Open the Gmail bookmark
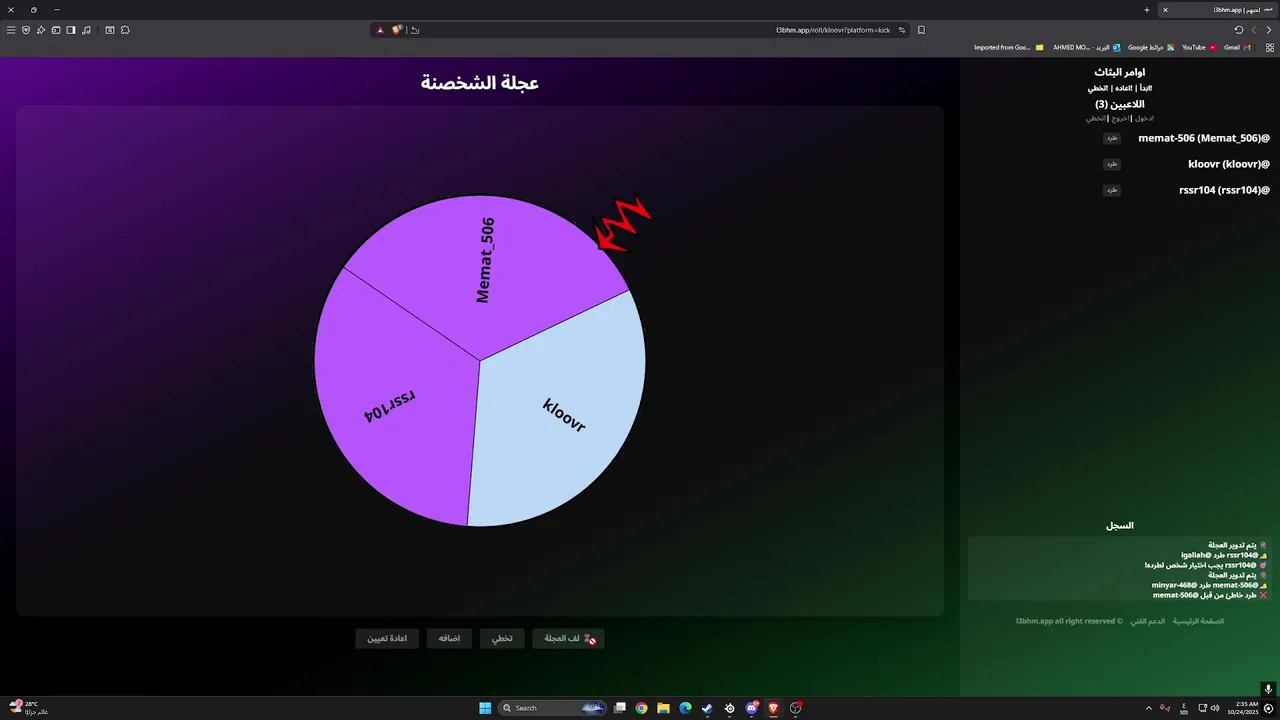1280x720 pixels. coord(1238,47)
